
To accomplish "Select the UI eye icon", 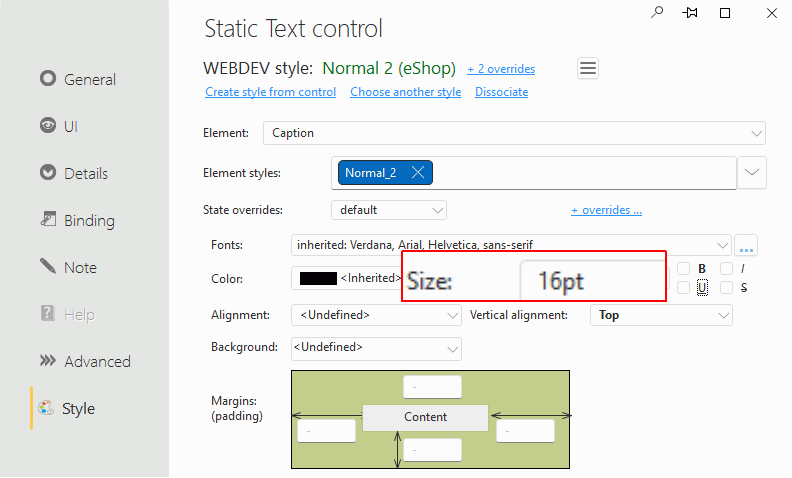I will (48, 125).
